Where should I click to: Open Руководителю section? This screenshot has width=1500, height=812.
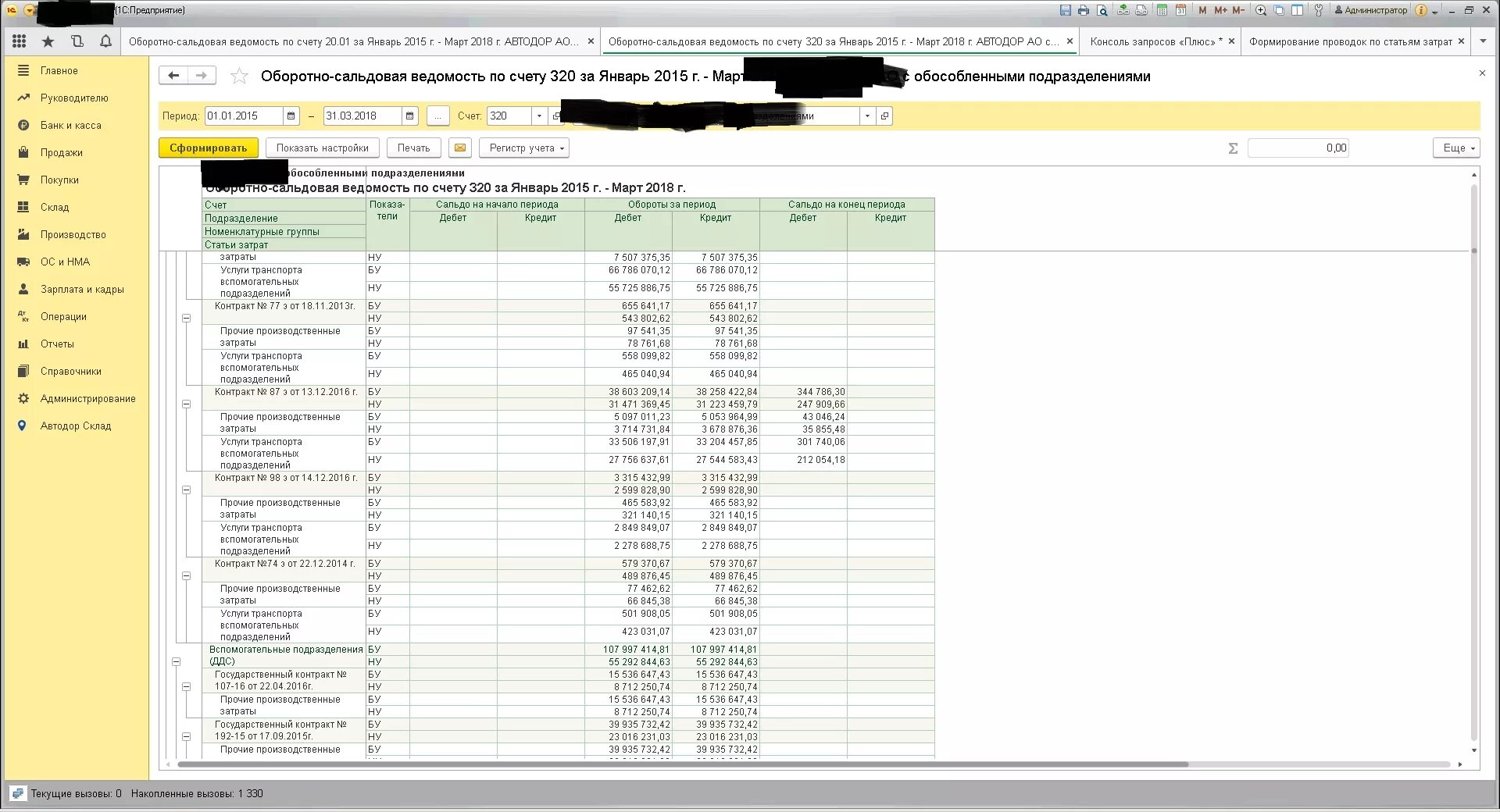tap(74, 98)
